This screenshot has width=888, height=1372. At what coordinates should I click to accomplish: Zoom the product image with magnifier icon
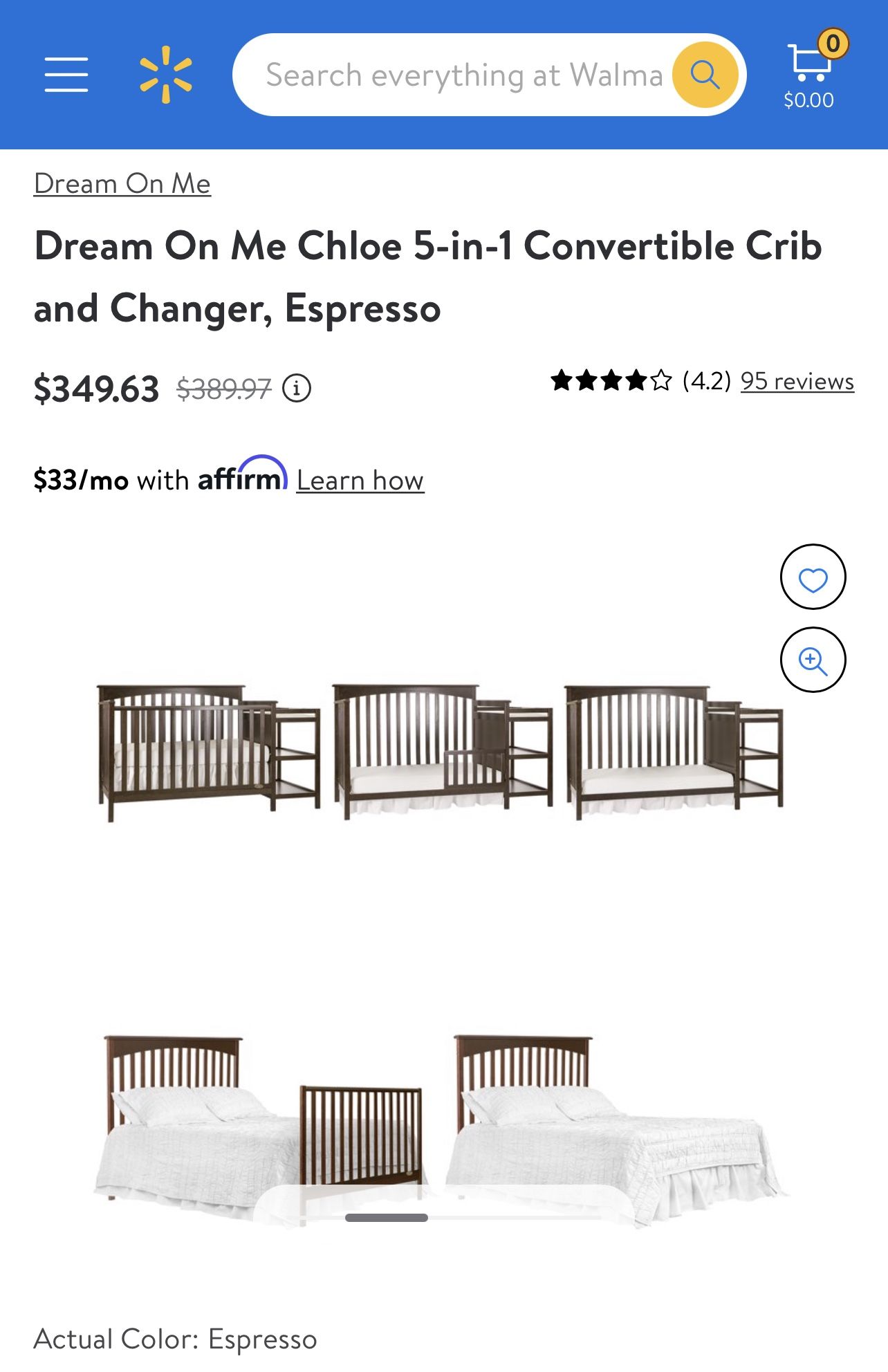point(813,660)
